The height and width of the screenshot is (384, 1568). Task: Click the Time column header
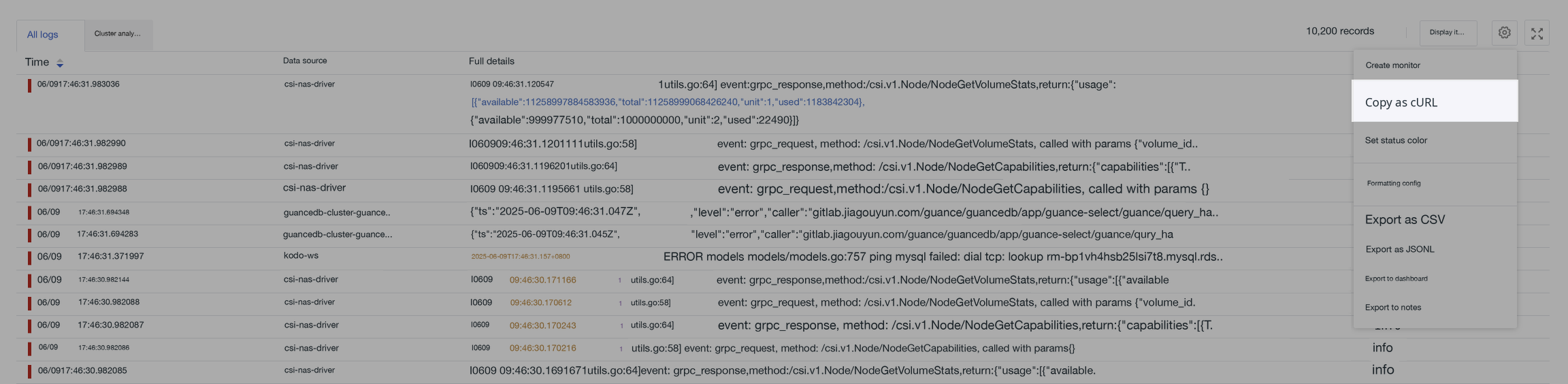coord(37,63)
